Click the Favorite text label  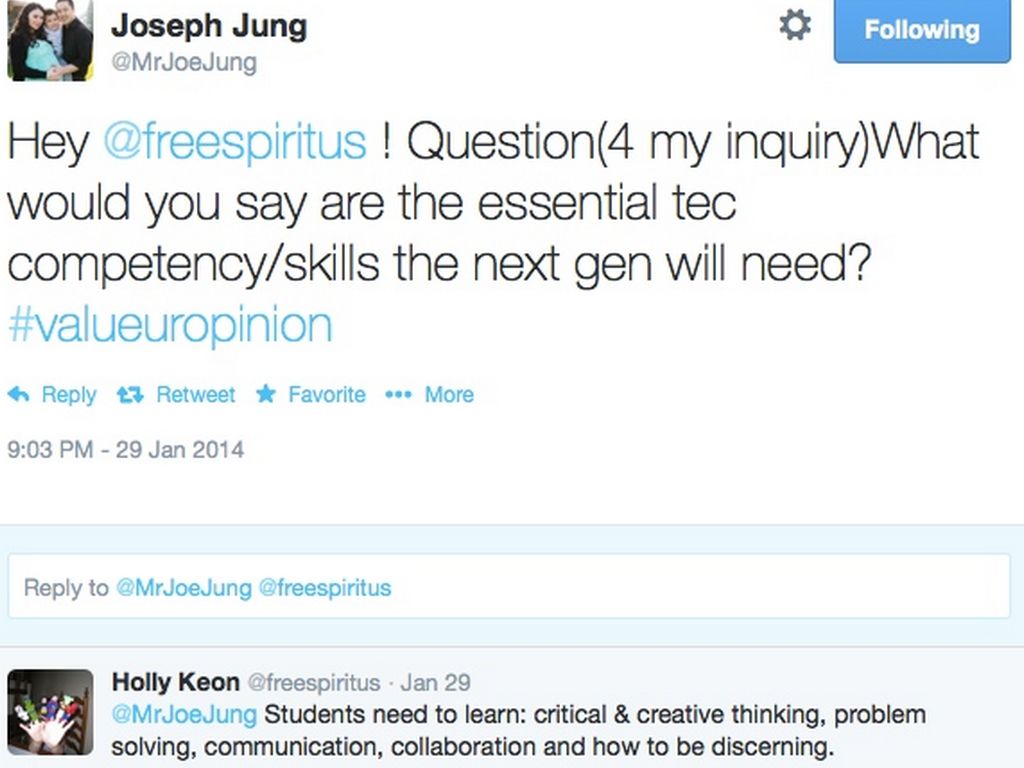tap(327, 395)
